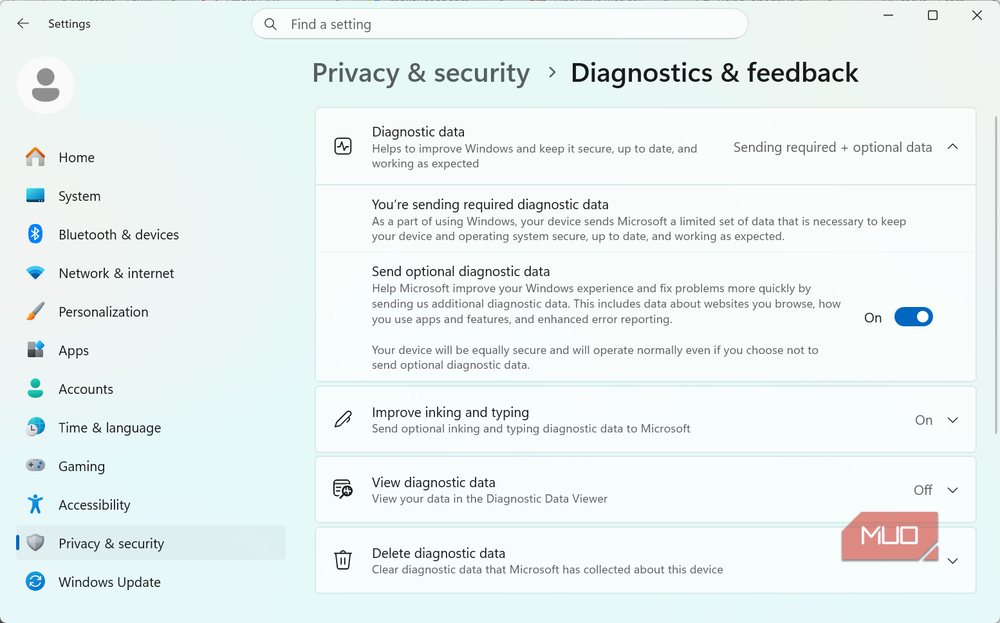Click 'Send optional diagnostic data' heading

point(460,272)
